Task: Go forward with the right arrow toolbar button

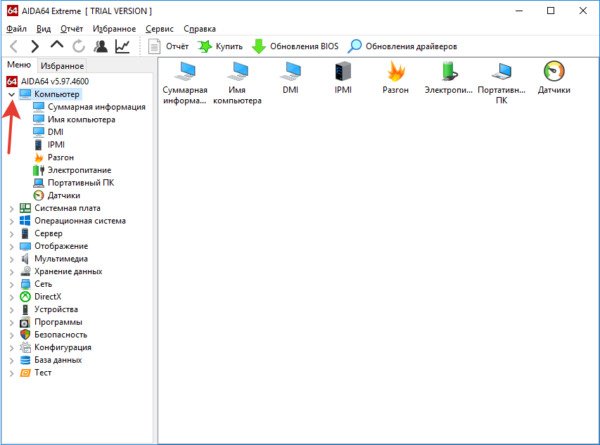Action: pos(35,46)
